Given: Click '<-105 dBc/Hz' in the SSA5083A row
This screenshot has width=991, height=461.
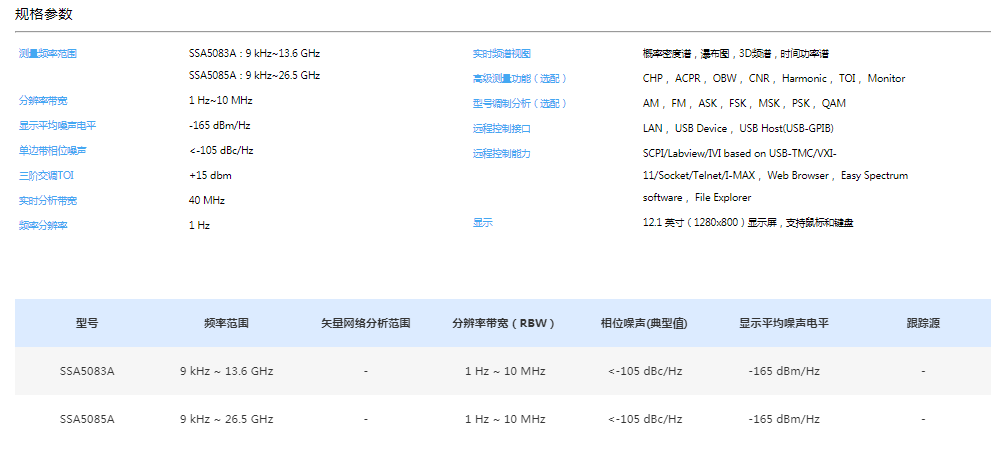Looking at the screenshot, I should pyautogui.click(x=645, y=371).
